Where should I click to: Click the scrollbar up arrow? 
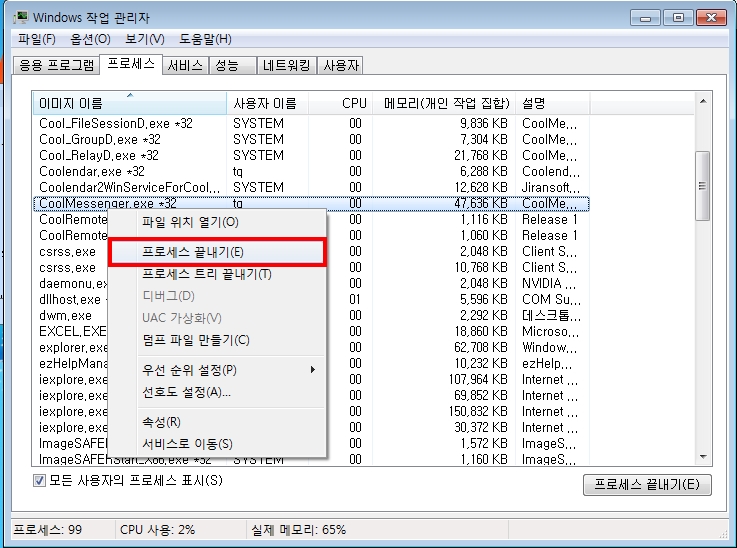pos(703,102)
